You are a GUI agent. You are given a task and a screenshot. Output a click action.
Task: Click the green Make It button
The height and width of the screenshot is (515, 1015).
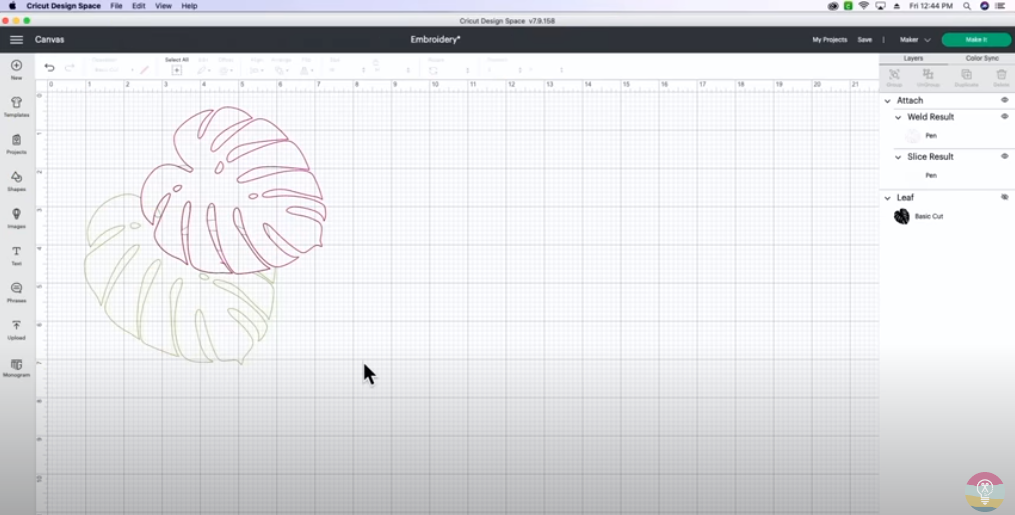(976, 39)
